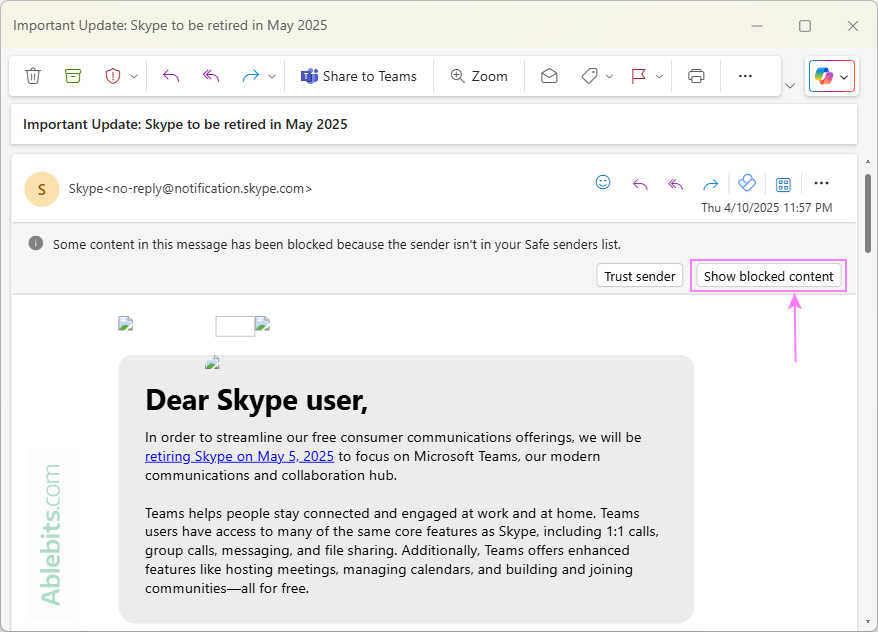
Task: Expand the Copilot dropdown arrow
Action: (x=844, y=77)
